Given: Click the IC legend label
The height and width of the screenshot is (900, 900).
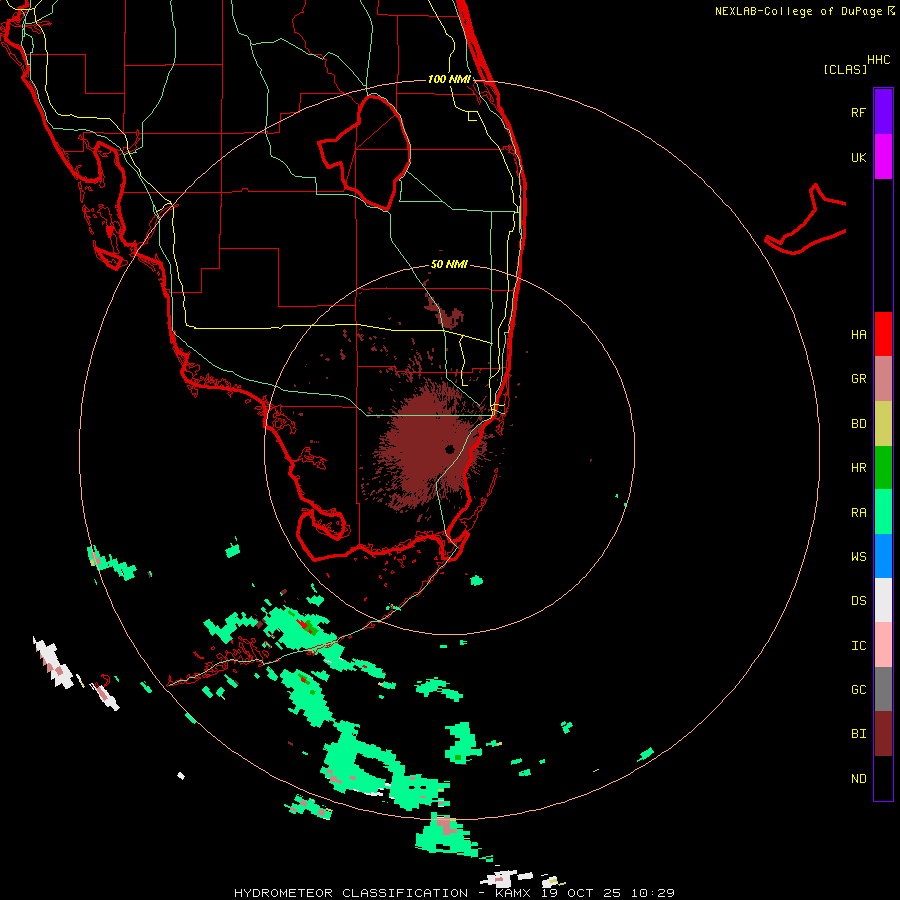Looking at the screenshot, I should (x=858, y=646).
